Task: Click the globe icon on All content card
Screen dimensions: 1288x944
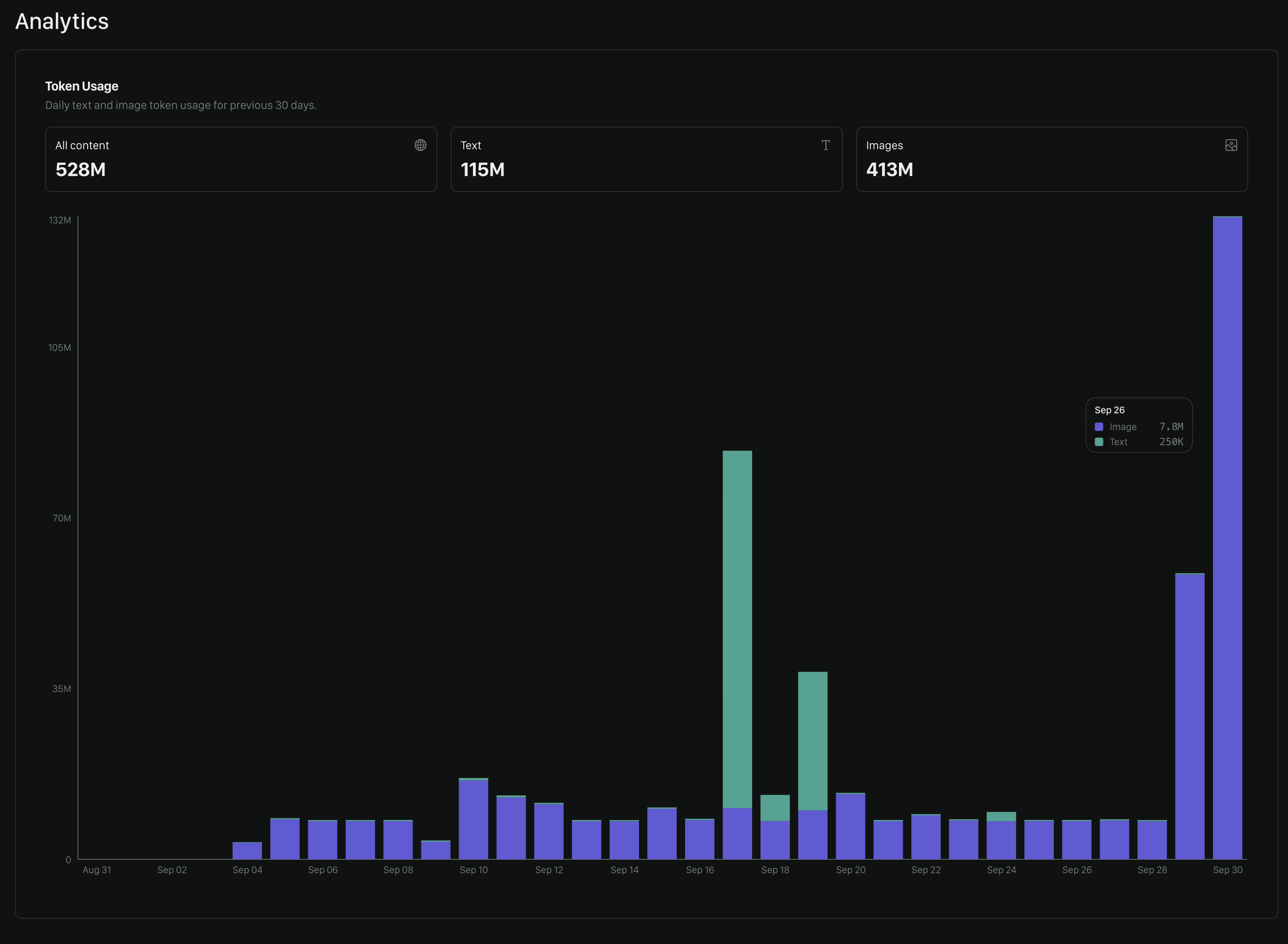Action: [421, 145]
